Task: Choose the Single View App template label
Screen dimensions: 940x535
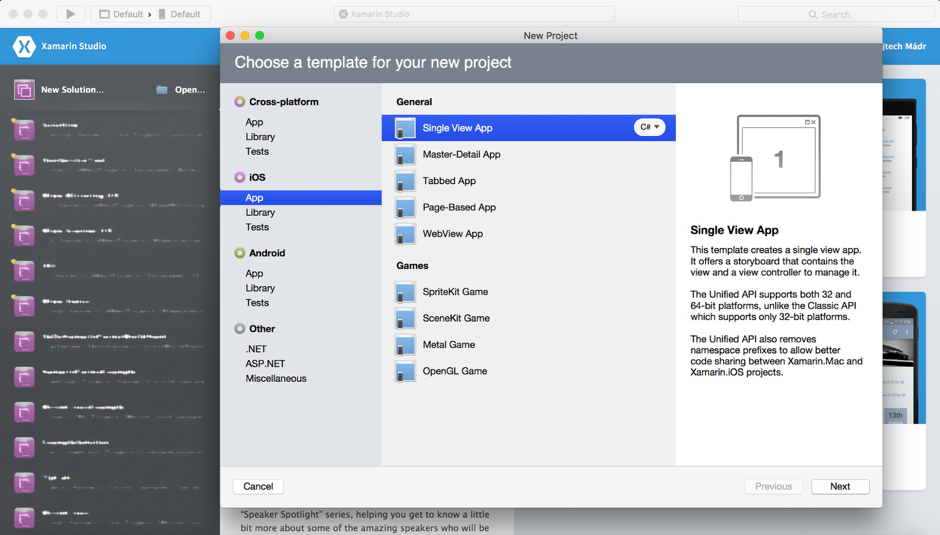Action: point(457,128)
